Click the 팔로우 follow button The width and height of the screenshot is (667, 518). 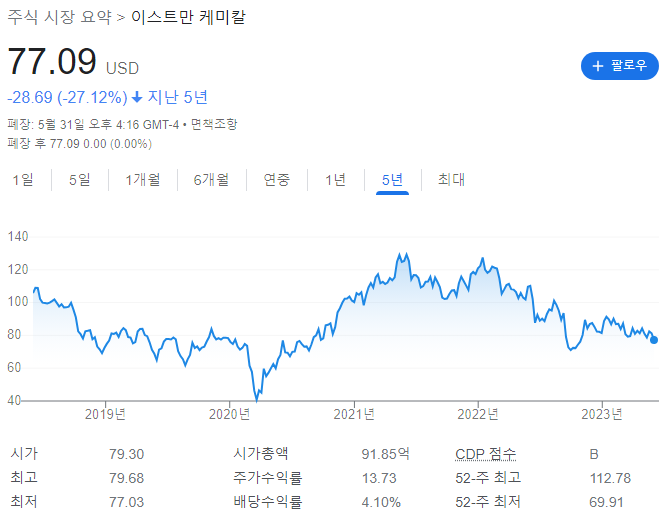point(619,66)
